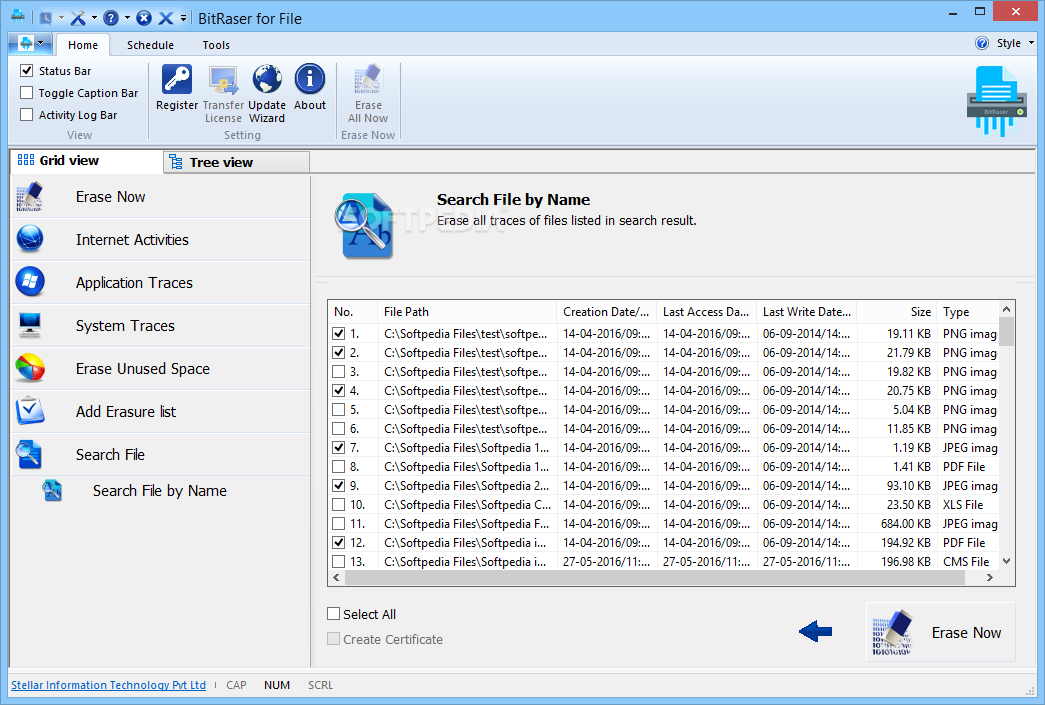Select Internet Activities in the sidebar
The width and height of the screenshot is (1045, 705).
click(161, 239)
